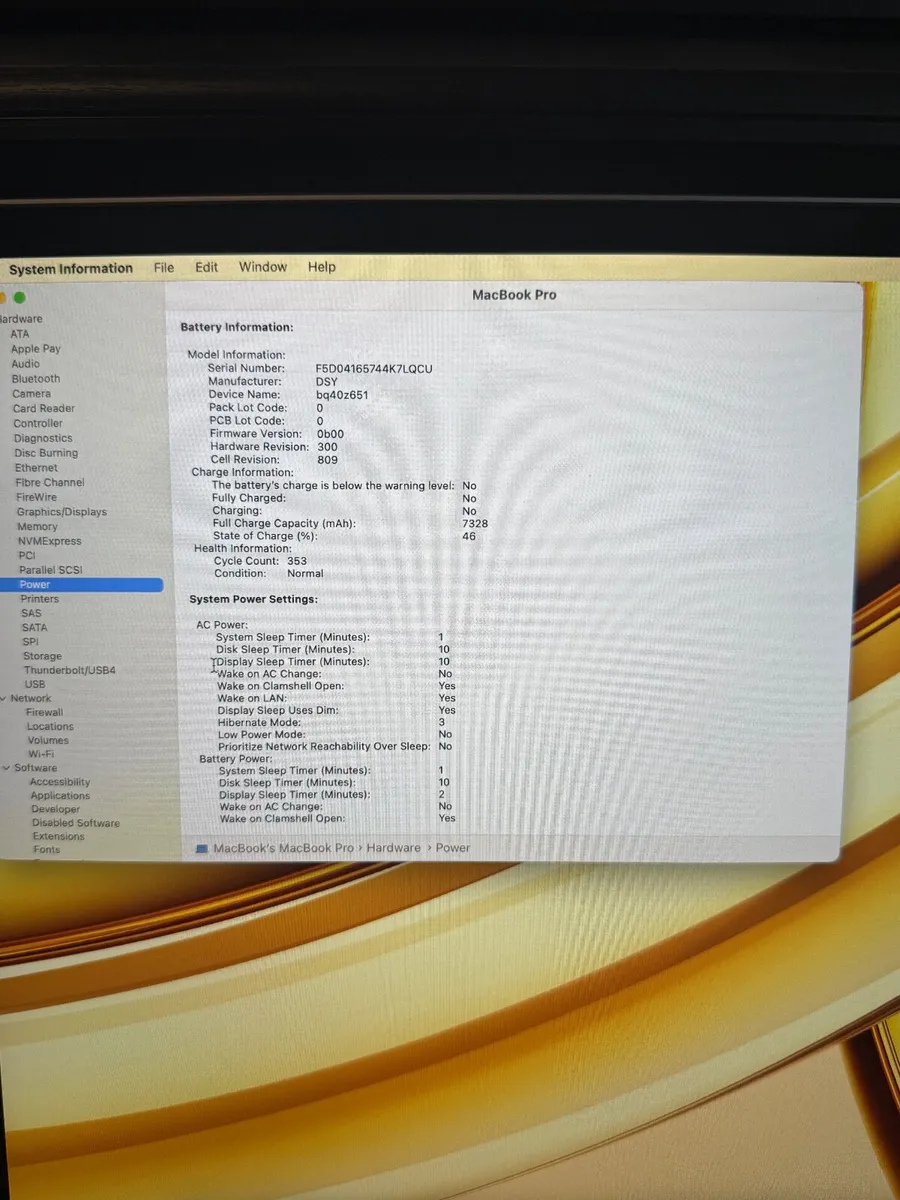Click the battery Serial Number value

click(374, 368)
